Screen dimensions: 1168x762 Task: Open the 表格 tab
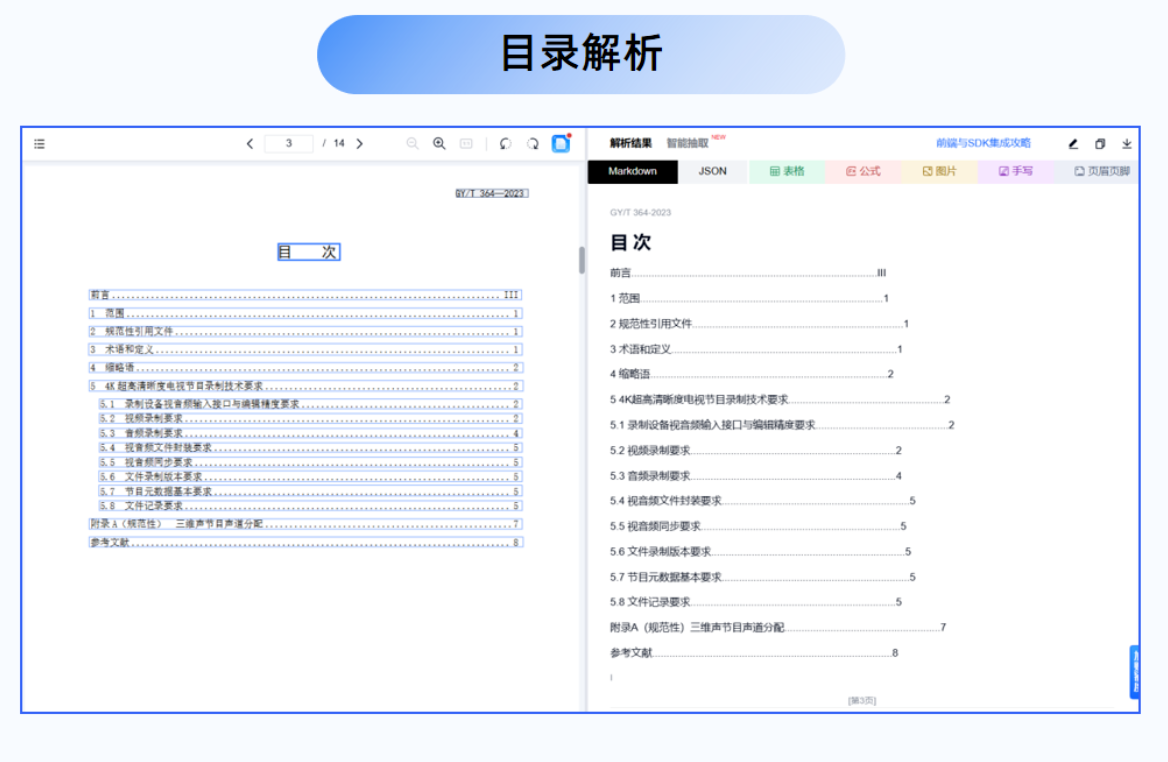pos(787,171)
